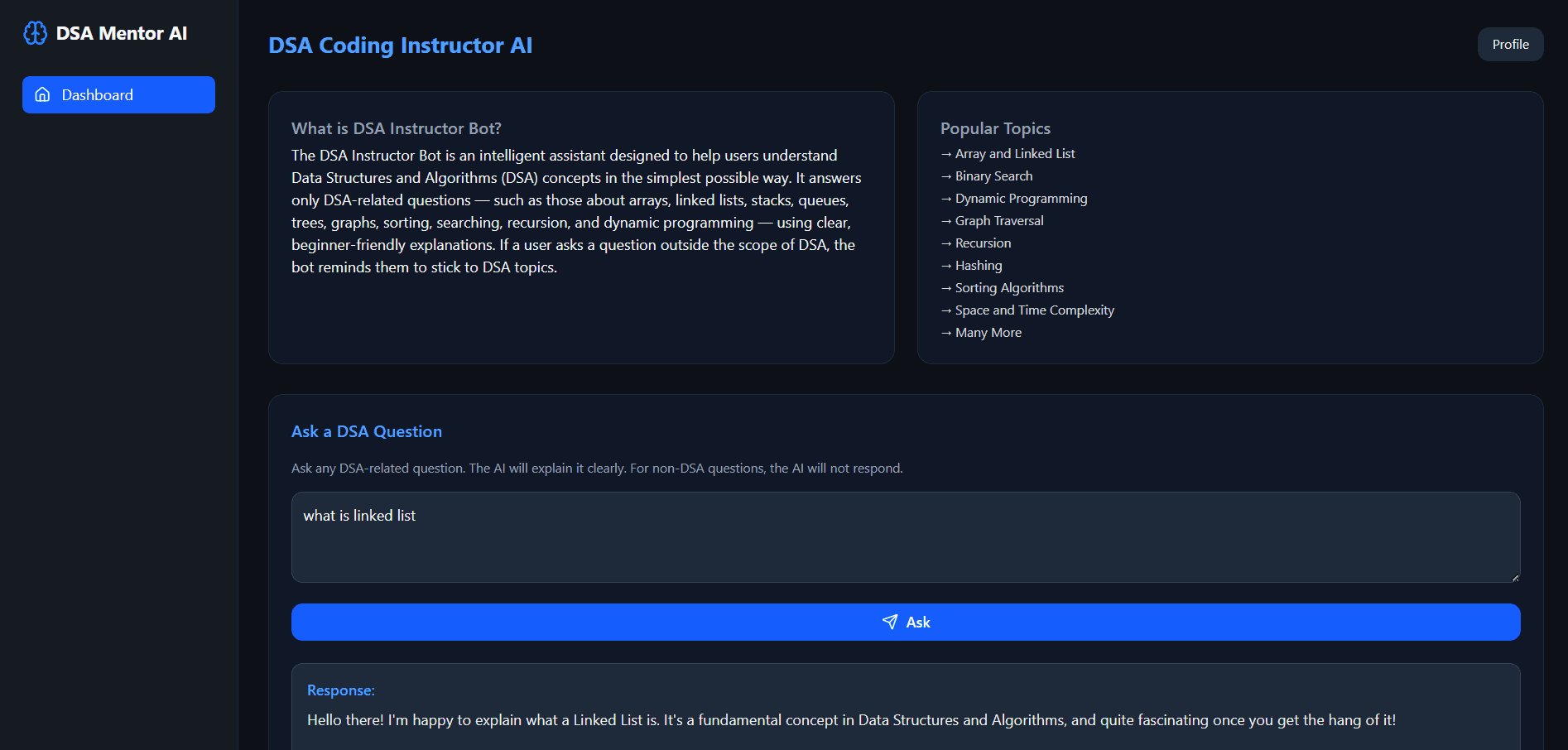Screen dimensions: 1568x750
Task: Click the textarea resize handle corner
Action: point(1514,577)
